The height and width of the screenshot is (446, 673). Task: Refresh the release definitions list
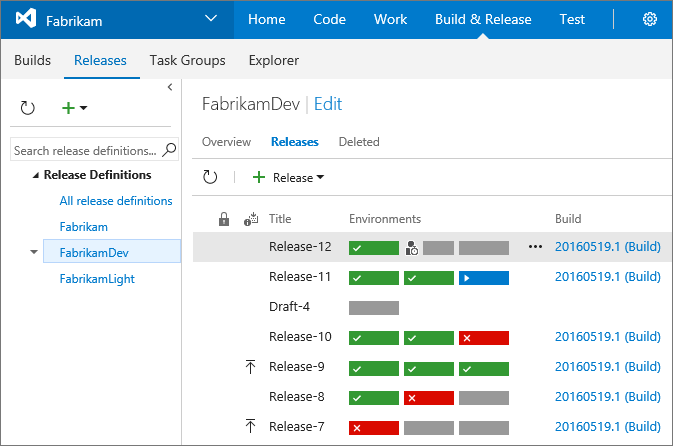[28, 107]
